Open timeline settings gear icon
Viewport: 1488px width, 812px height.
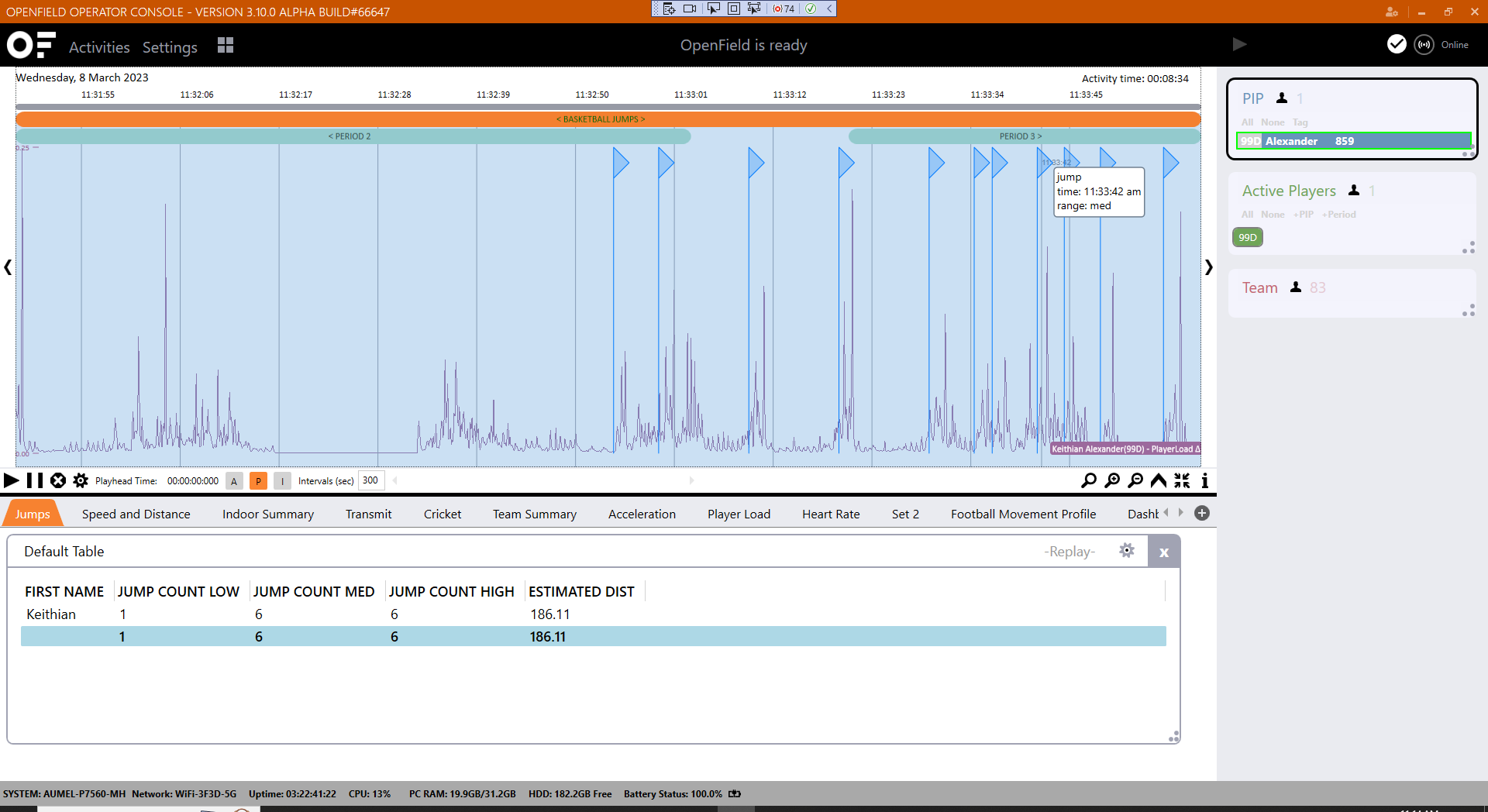click(81, 480)
